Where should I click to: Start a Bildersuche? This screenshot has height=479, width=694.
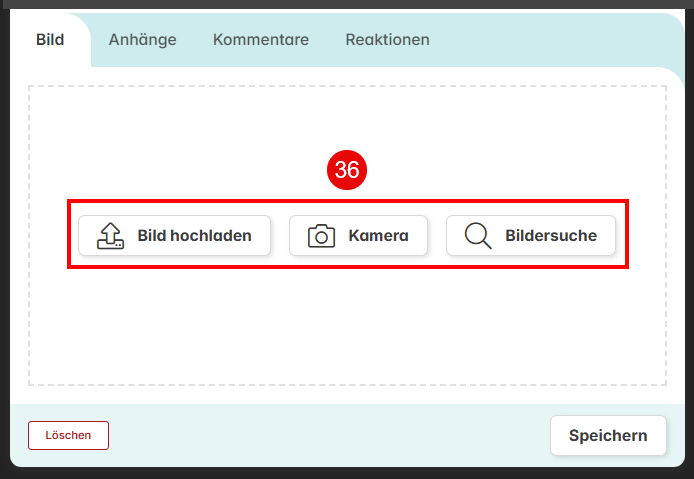[x=531, y=236]
